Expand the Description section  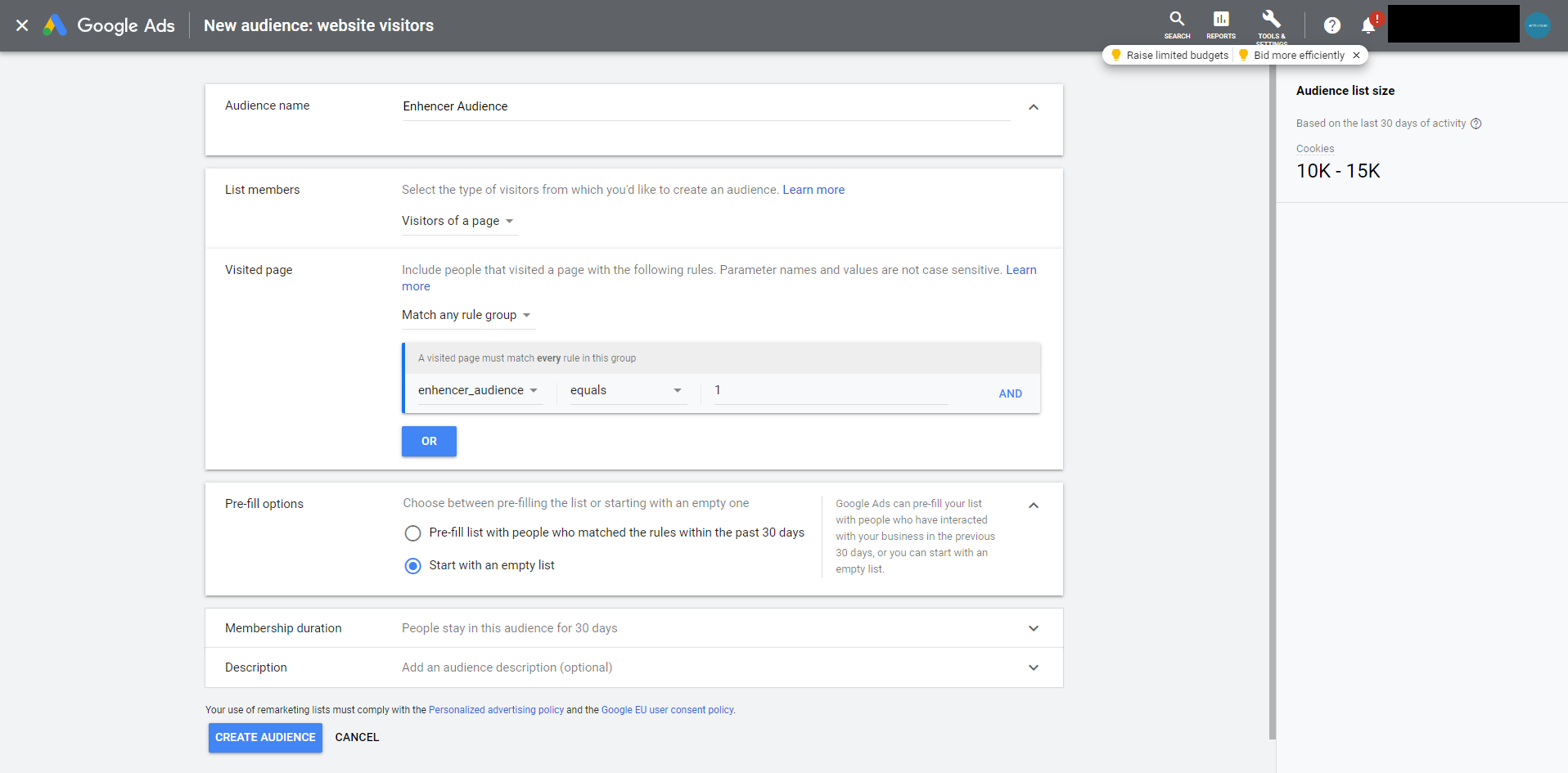pyautogui.click(x=1034, y=667)
